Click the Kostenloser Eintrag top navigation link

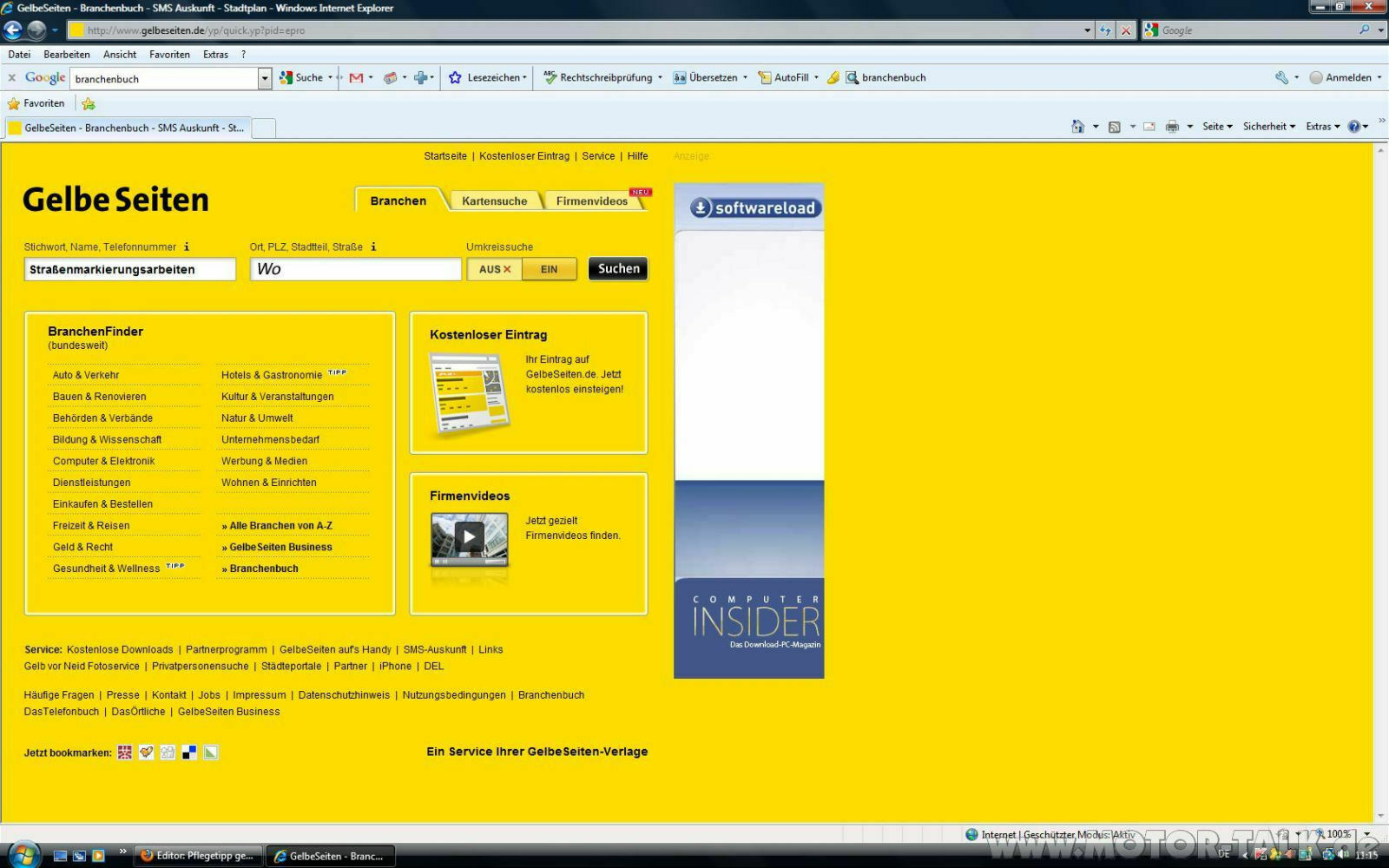click(524, 156)
